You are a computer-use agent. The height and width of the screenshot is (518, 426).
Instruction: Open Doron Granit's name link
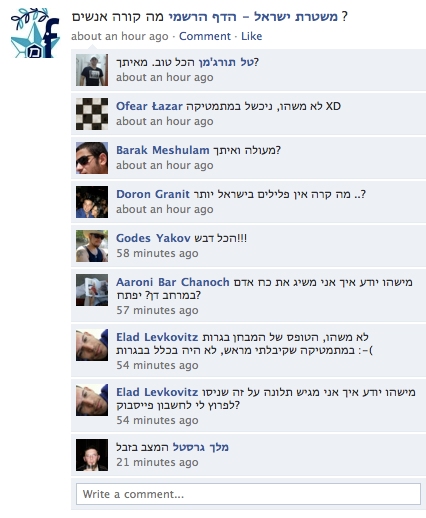point(153,194)
